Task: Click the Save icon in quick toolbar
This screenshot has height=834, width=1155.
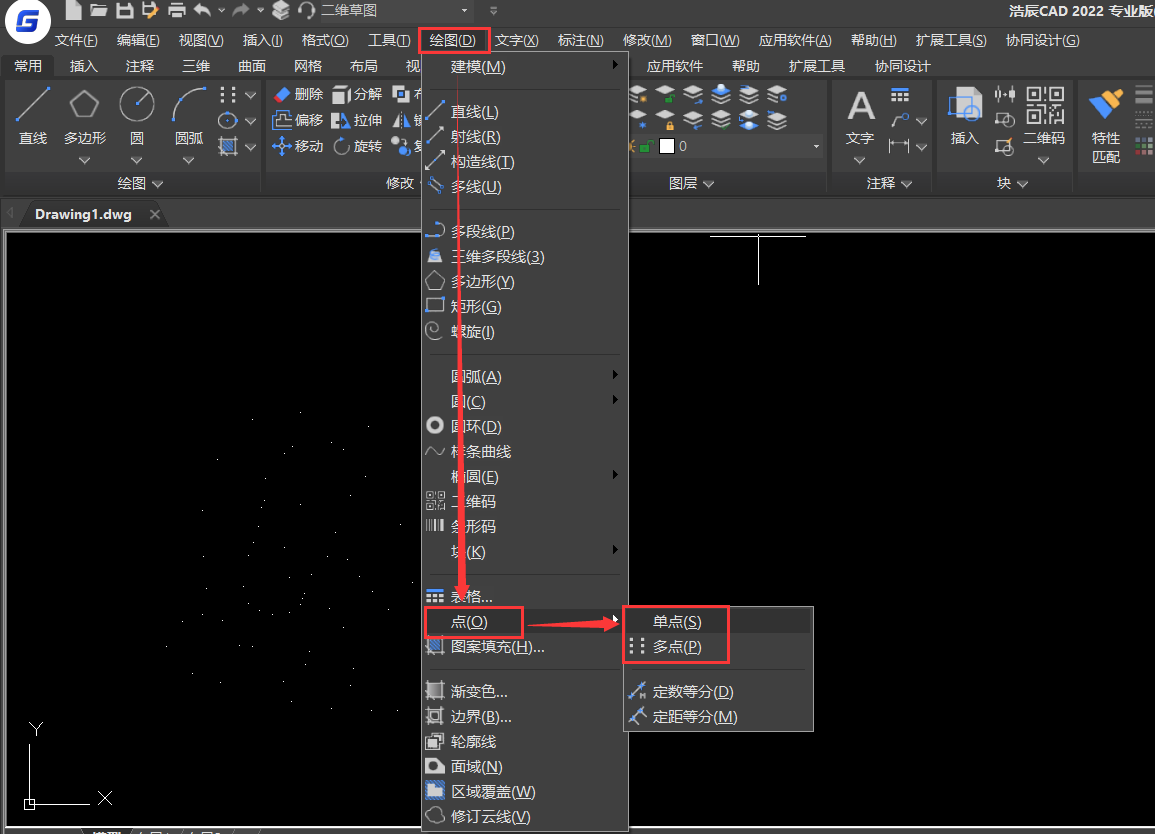Action: pos(124,10)
